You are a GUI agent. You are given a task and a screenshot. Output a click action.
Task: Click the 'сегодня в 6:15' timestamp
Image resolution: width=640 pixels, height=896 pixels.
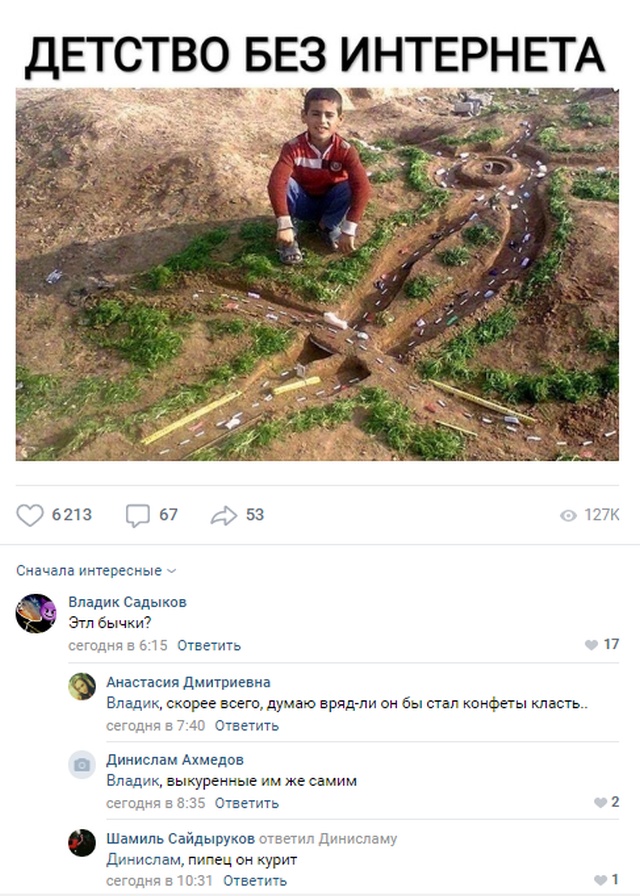point(117,646)
